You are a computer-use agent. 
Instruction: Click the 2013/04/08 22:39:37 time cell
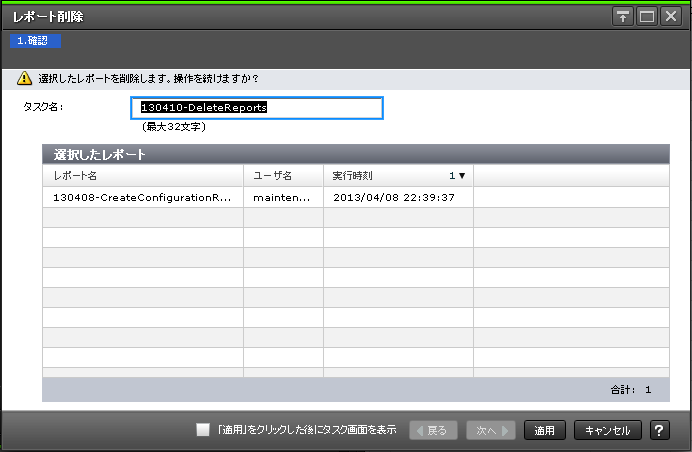click(398, 197)
